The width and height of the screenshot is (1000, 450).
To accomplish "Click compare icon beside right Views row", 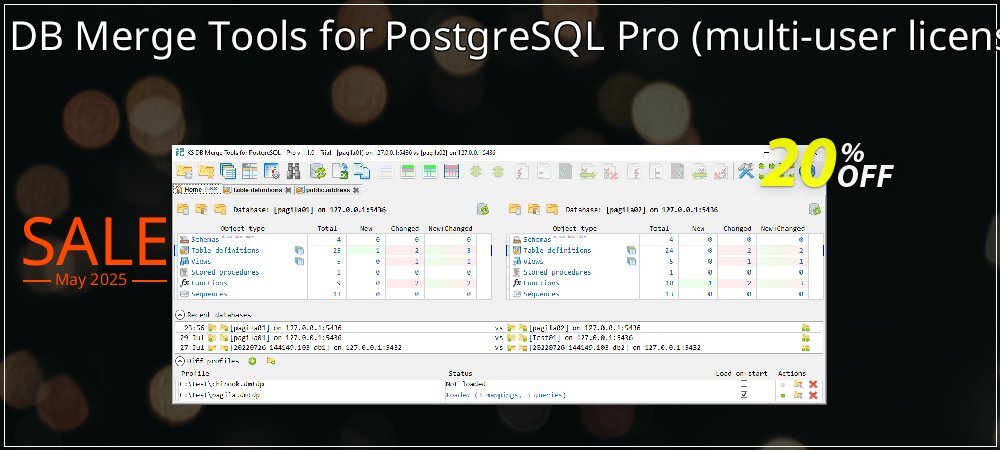I will click(631, 261).
